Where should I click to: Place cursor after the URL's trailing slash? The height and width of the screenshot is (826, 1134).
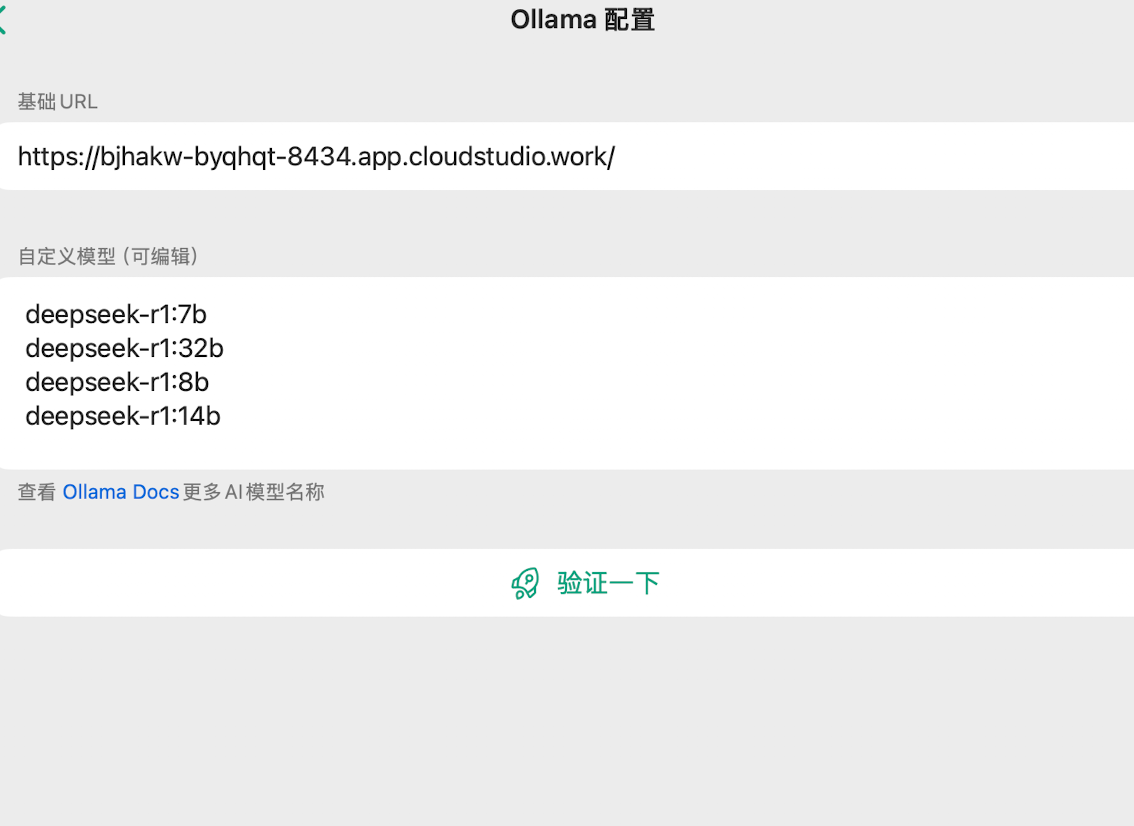[616, 156]
